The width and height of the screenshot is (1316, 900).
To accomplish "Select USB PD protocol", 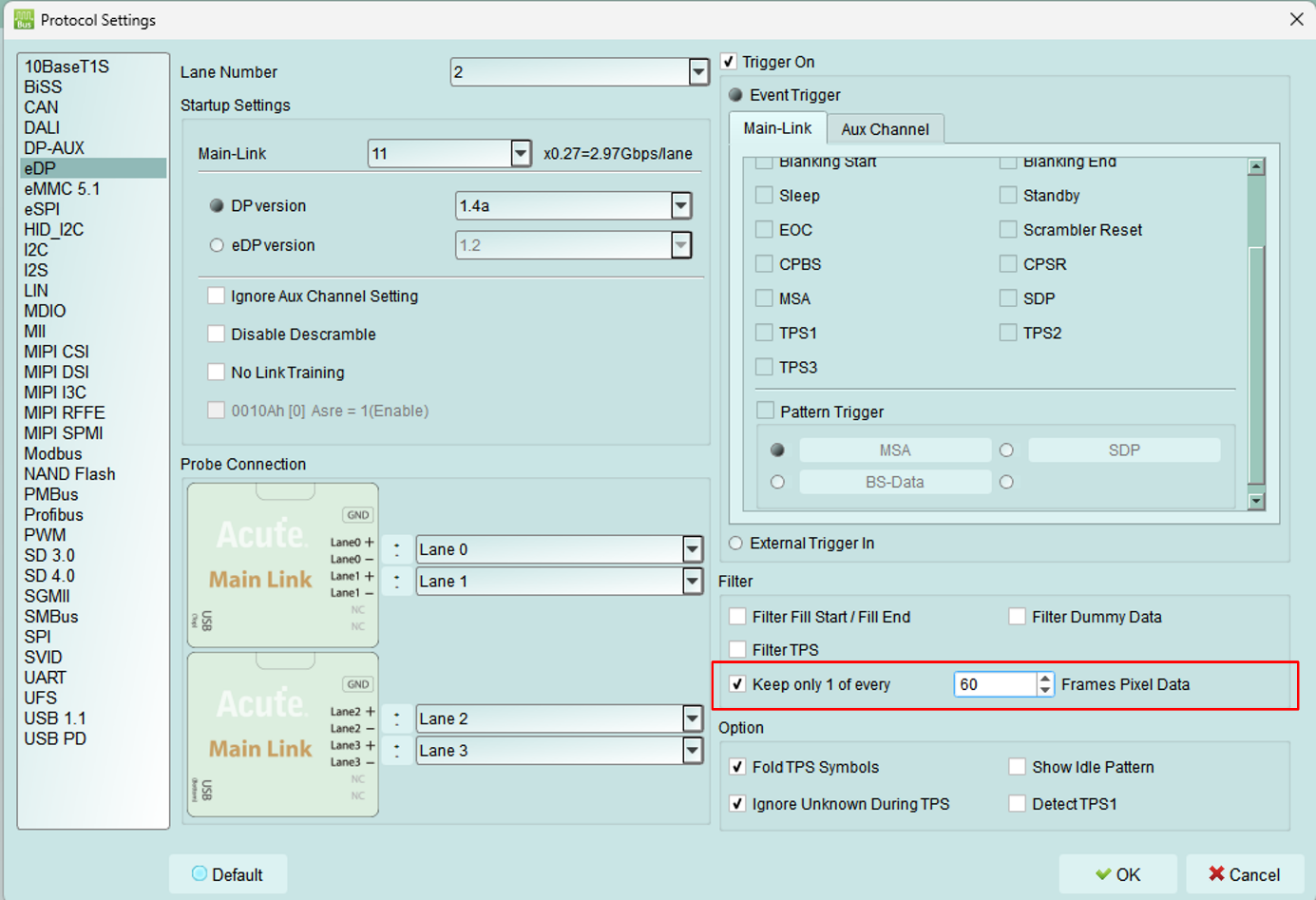I will tap(55, 738).
